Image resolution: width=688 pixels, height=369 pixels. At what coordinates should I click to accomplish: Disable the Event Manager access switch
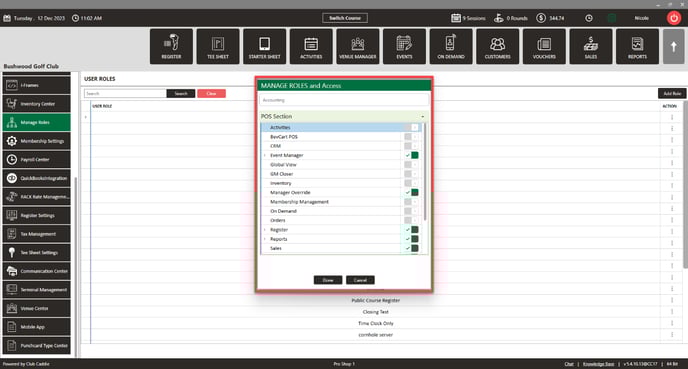point(411,155)
